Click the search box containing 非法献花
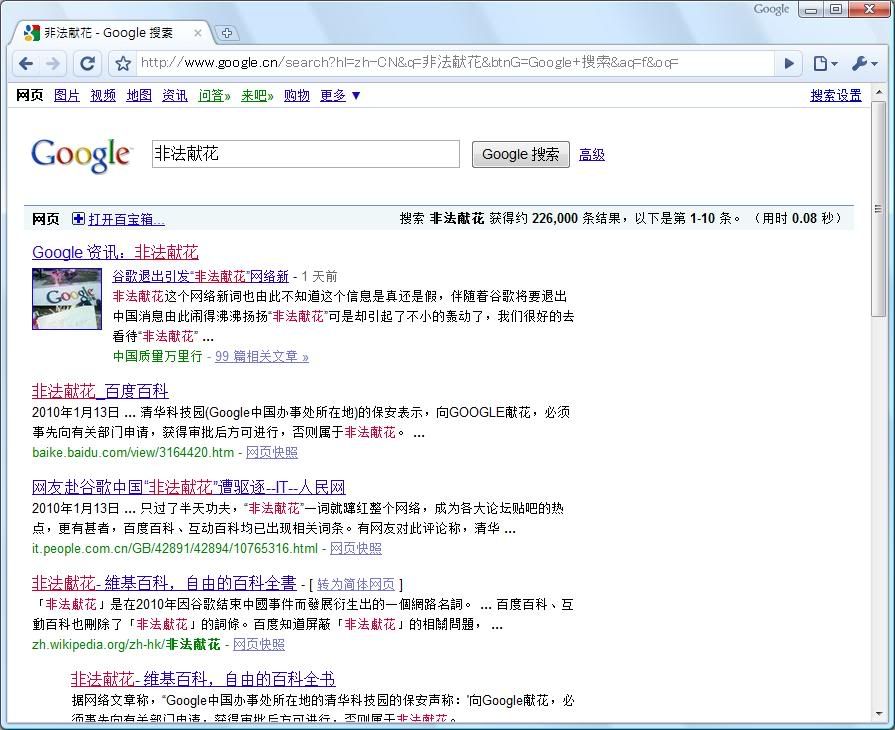 [305, 154]
